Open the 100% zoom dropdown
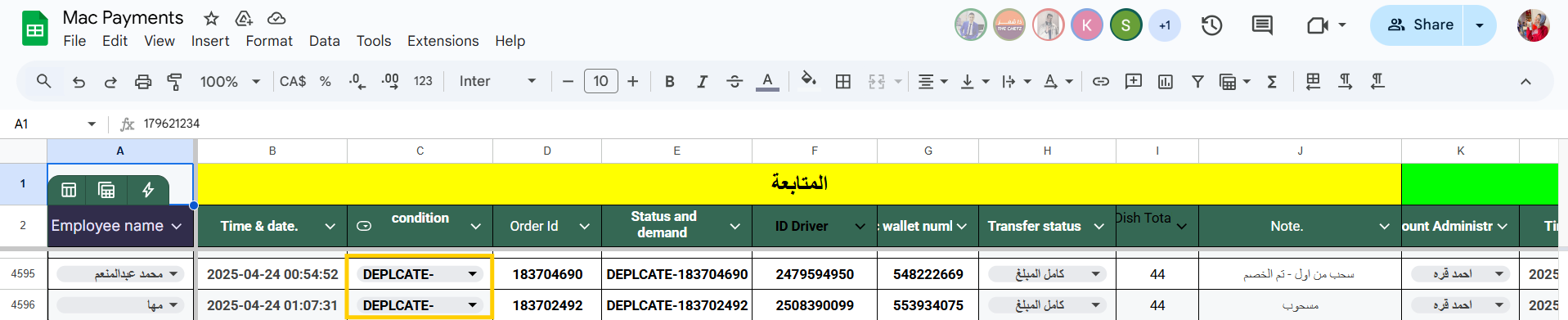The height and width of the screenshot is (320, 1568). (230, 81)
